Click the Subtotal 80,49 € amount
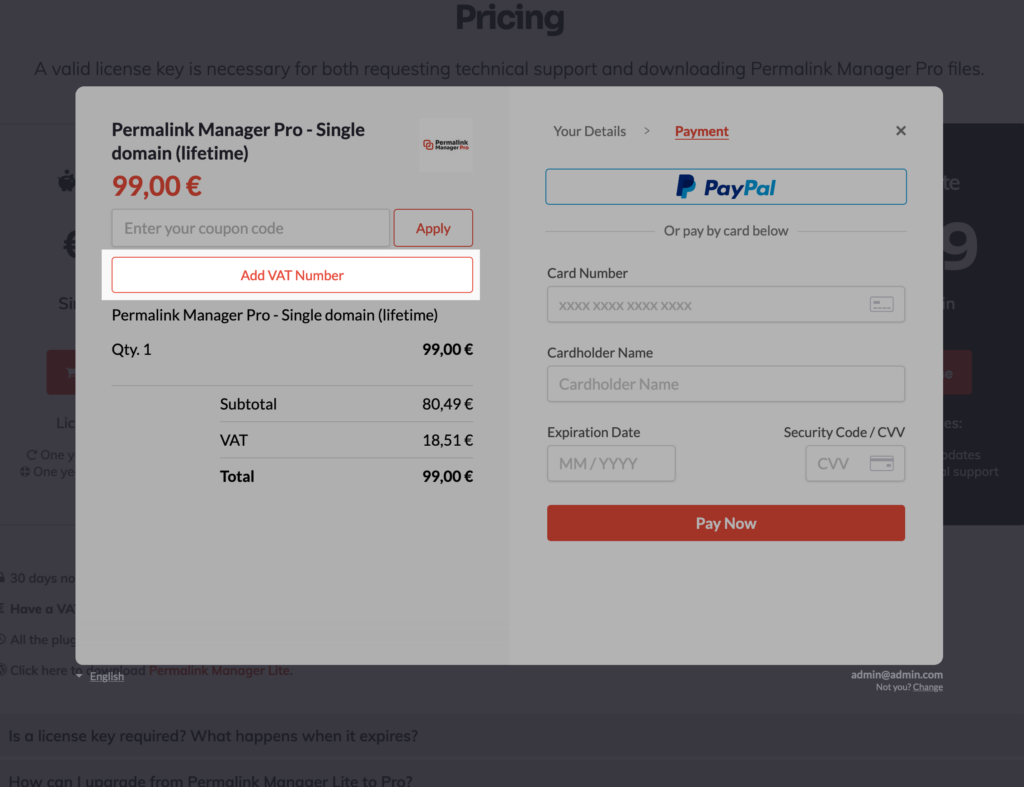 click(x=447, y=404)
